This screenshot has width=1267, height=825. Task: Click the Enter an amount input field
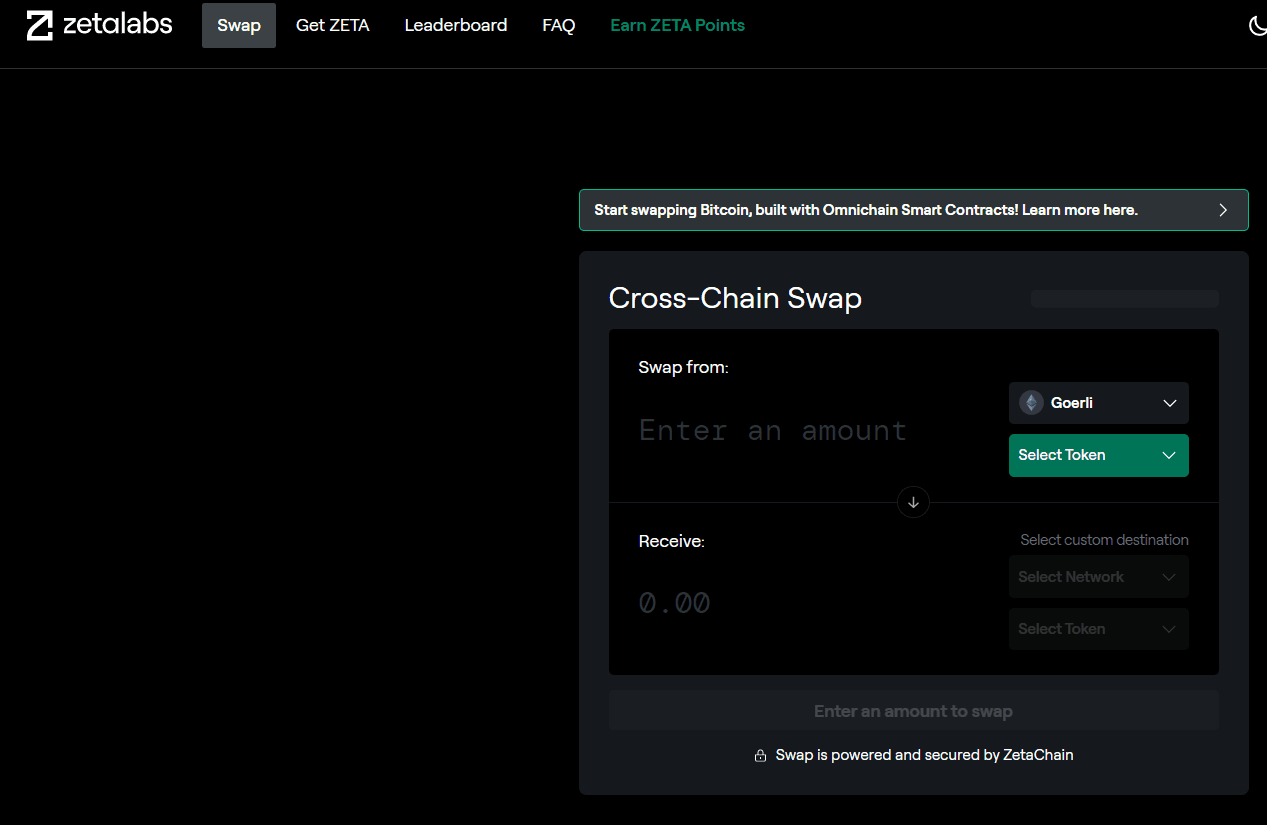[x=773, y=430]
